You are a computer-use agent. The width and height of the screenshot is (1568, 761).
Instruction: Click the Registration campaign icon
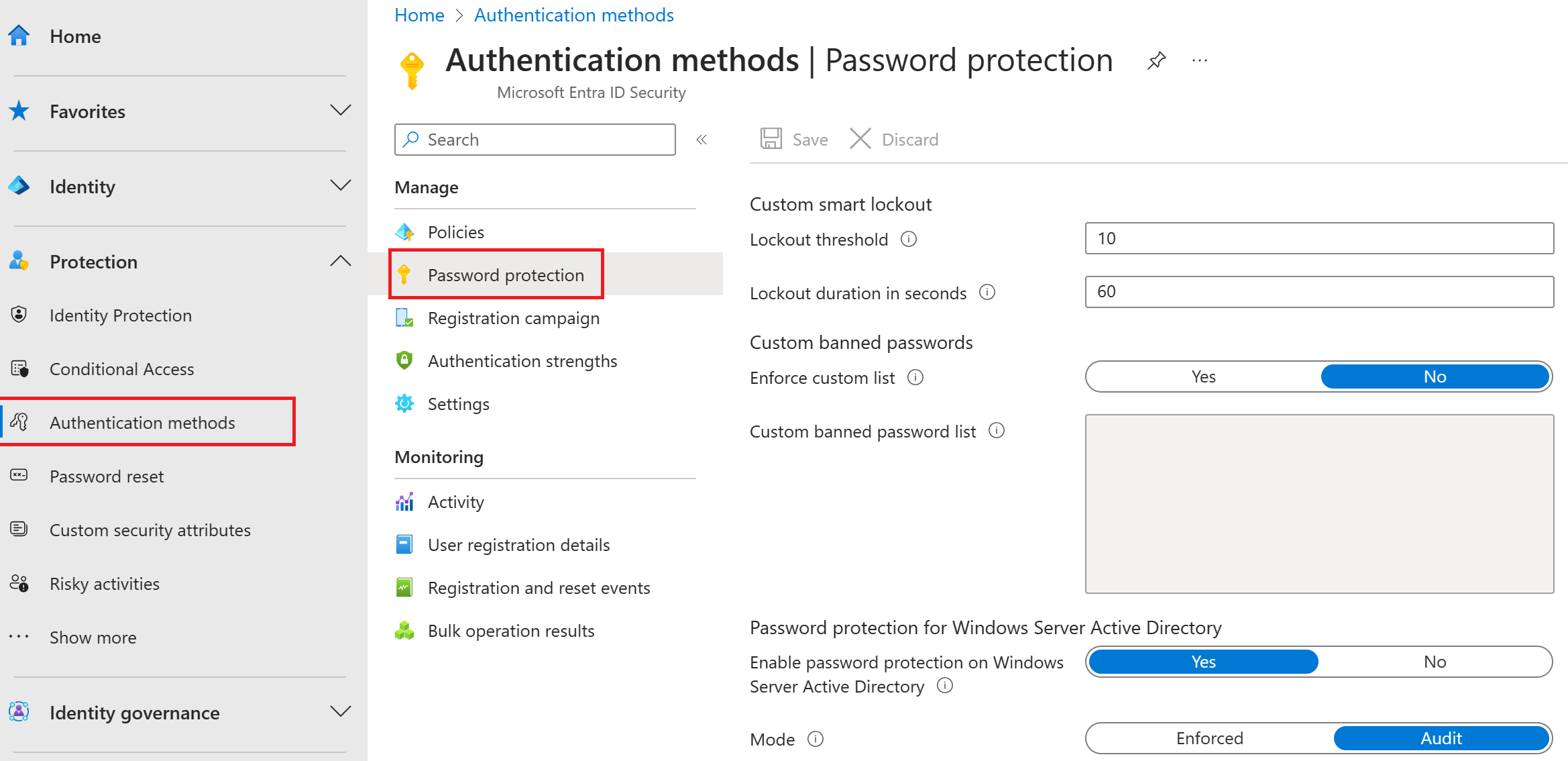pyautogui.click(x=404, y=317)
